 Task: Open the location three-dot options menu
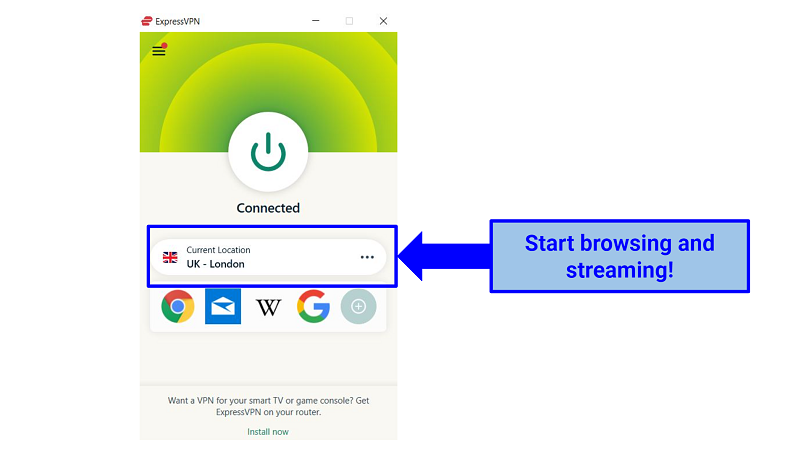click(x=367, y=257)
